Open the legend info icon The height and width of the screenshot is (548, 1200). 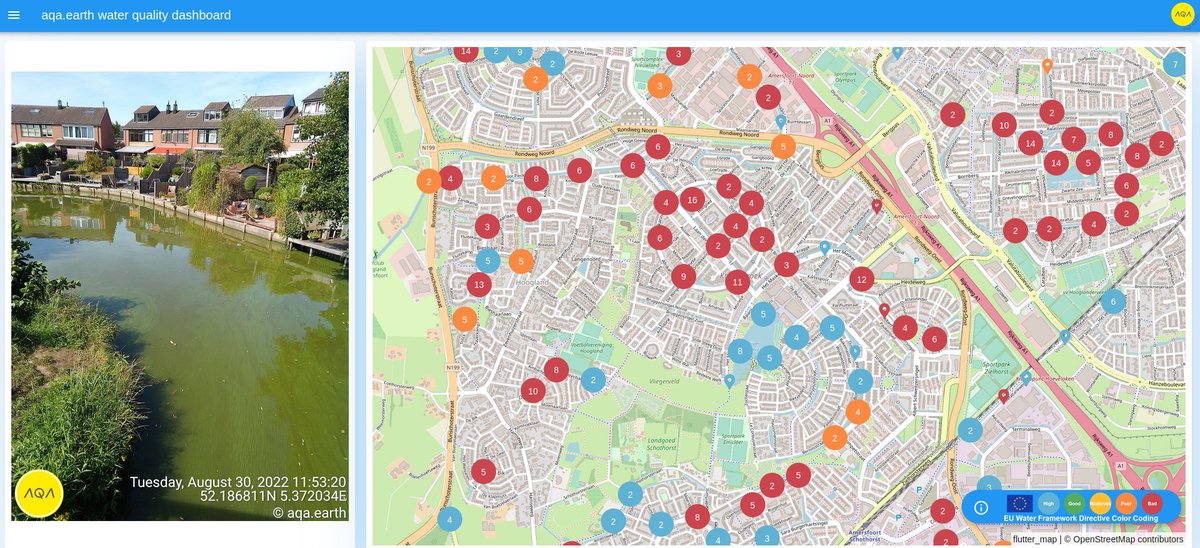[982, 506]
